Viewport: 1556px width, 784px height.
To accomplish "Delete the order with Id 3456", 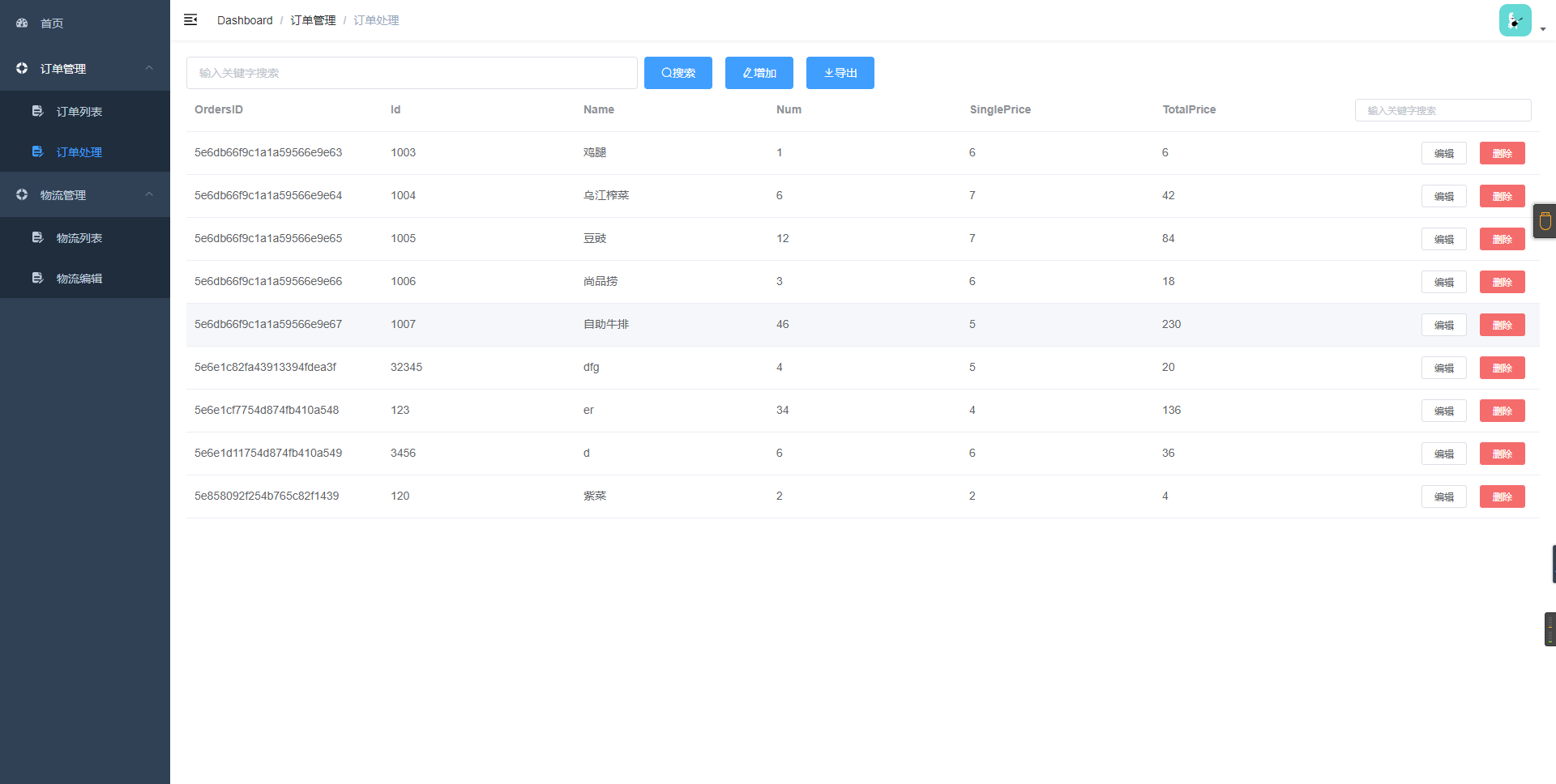I will pyautogui.click(x=1503, y=454).
